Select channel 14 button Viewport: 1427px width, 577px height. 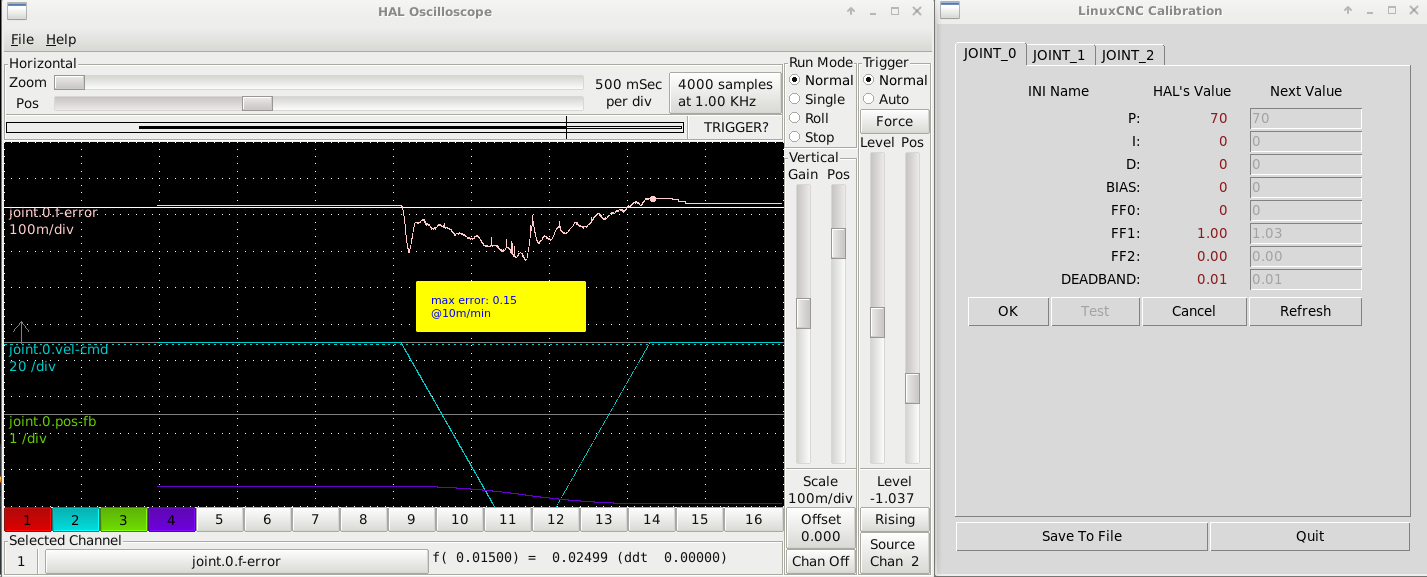point(652,519)
